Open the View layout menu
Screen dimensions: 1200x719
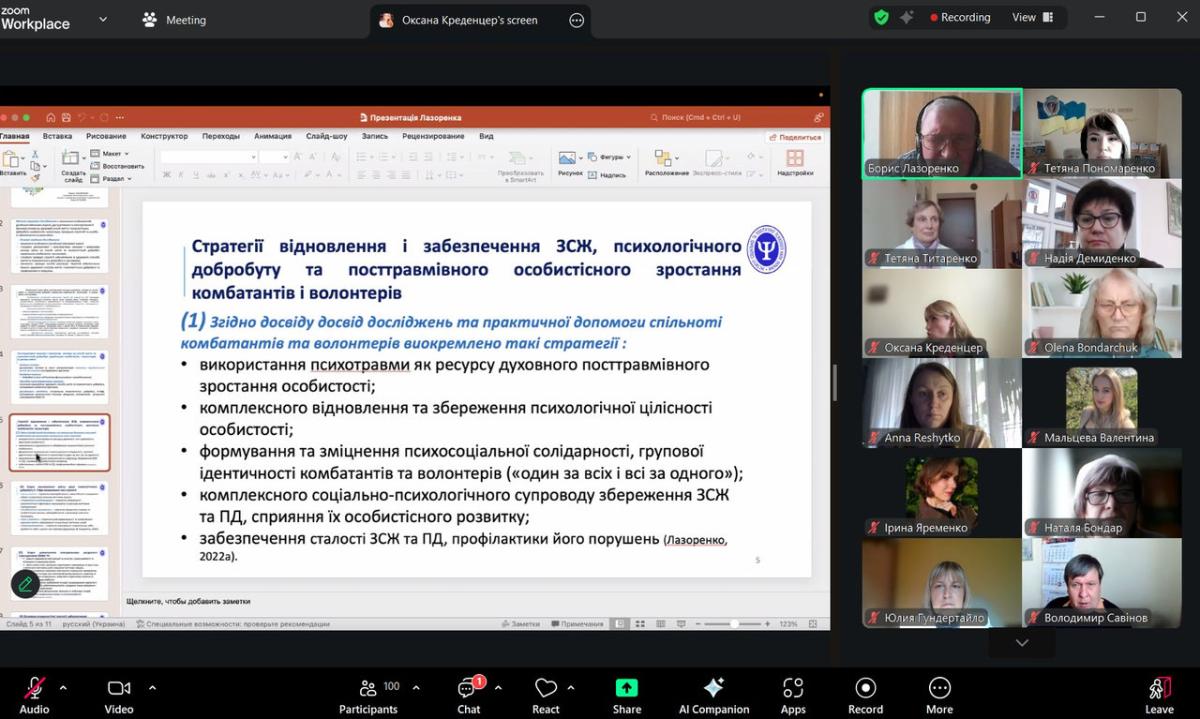tap(1032, 17)
